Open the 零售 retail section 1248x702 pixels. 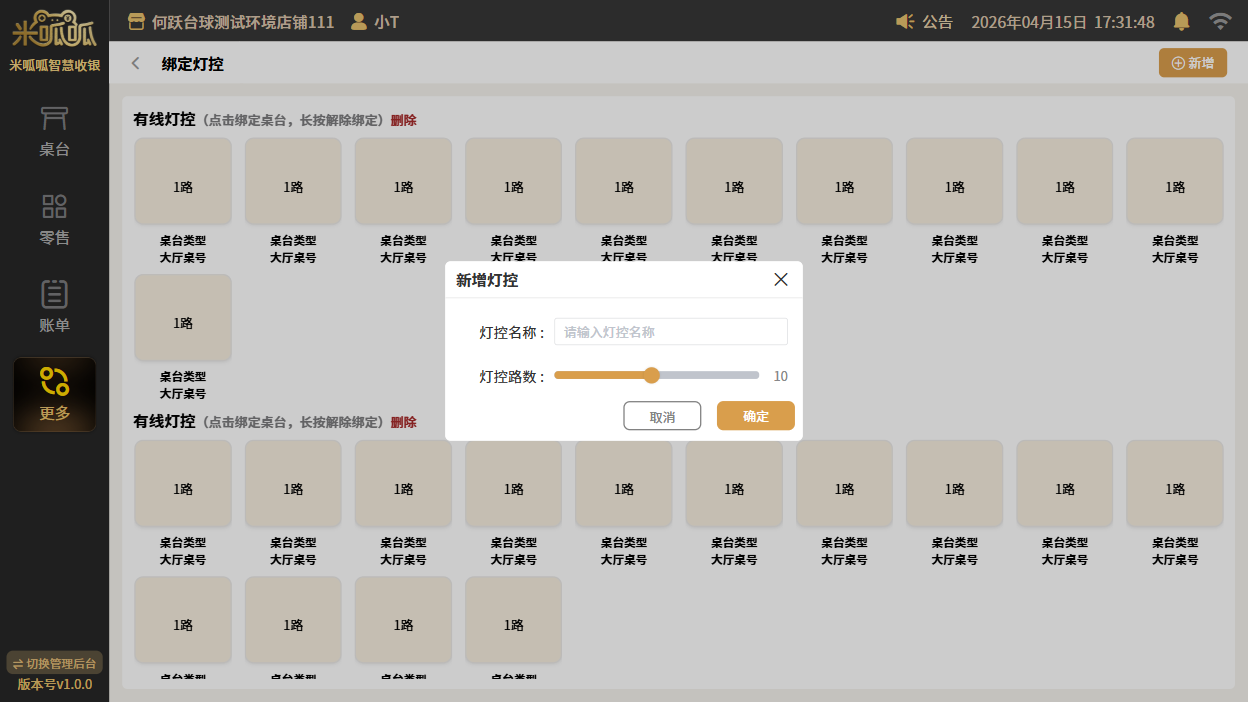tap(54, 220)
